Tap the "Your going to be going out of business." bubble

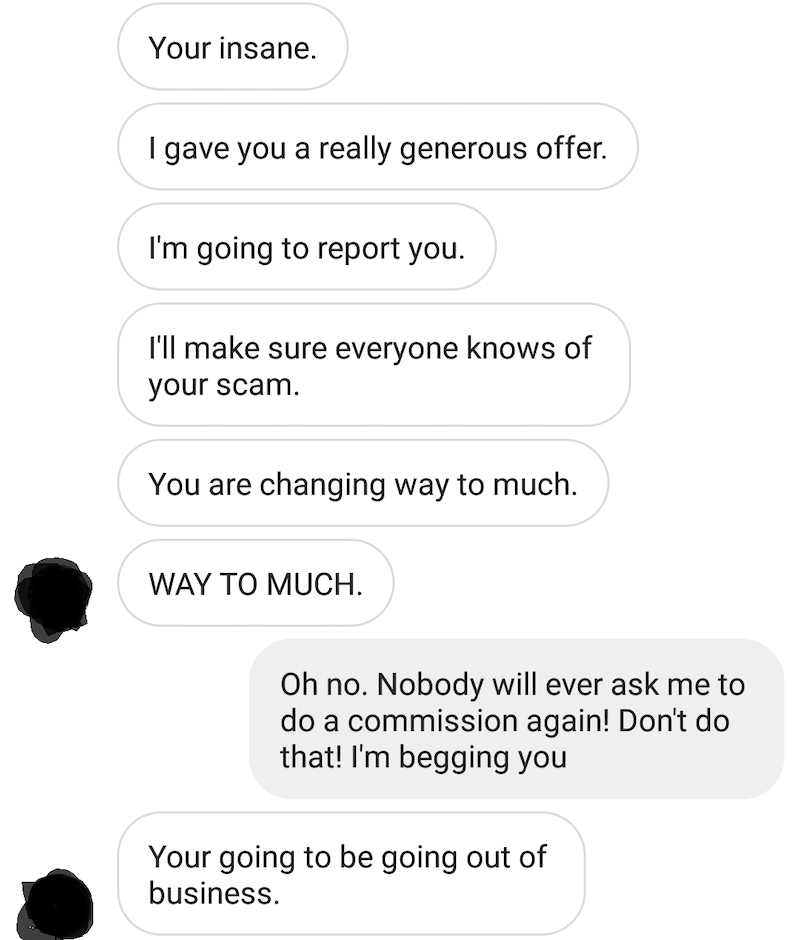351,874
